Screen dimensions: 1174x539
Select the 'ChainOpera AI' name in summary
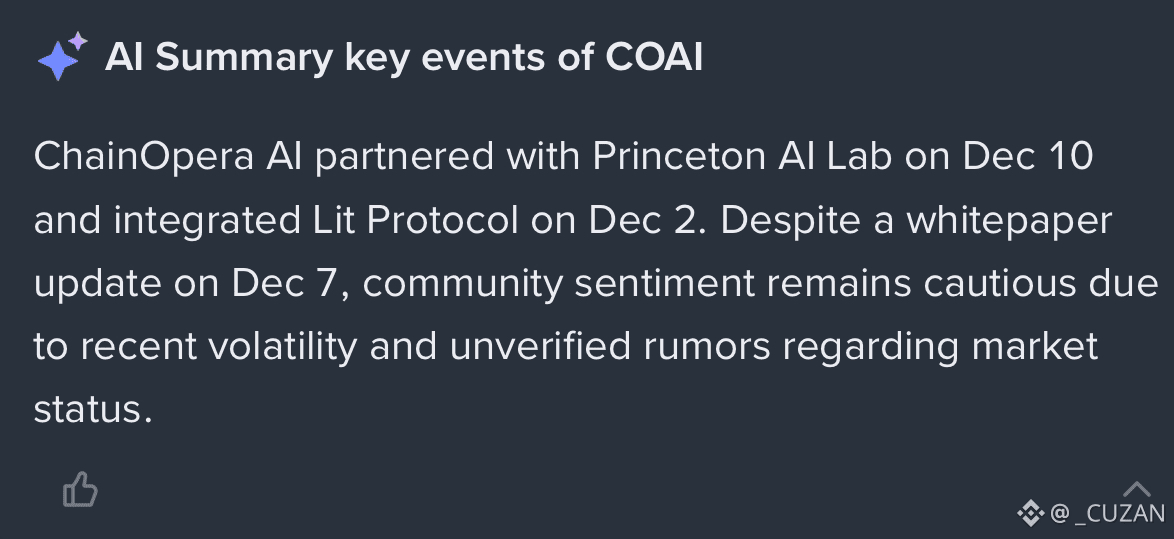[x=168, y=156]
